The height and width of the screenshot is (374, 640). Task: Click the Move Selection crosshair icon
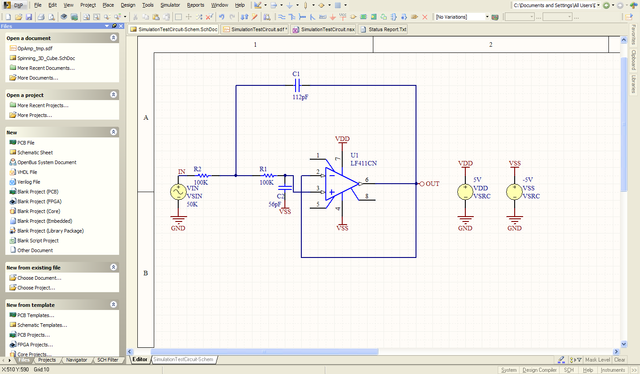189,17
